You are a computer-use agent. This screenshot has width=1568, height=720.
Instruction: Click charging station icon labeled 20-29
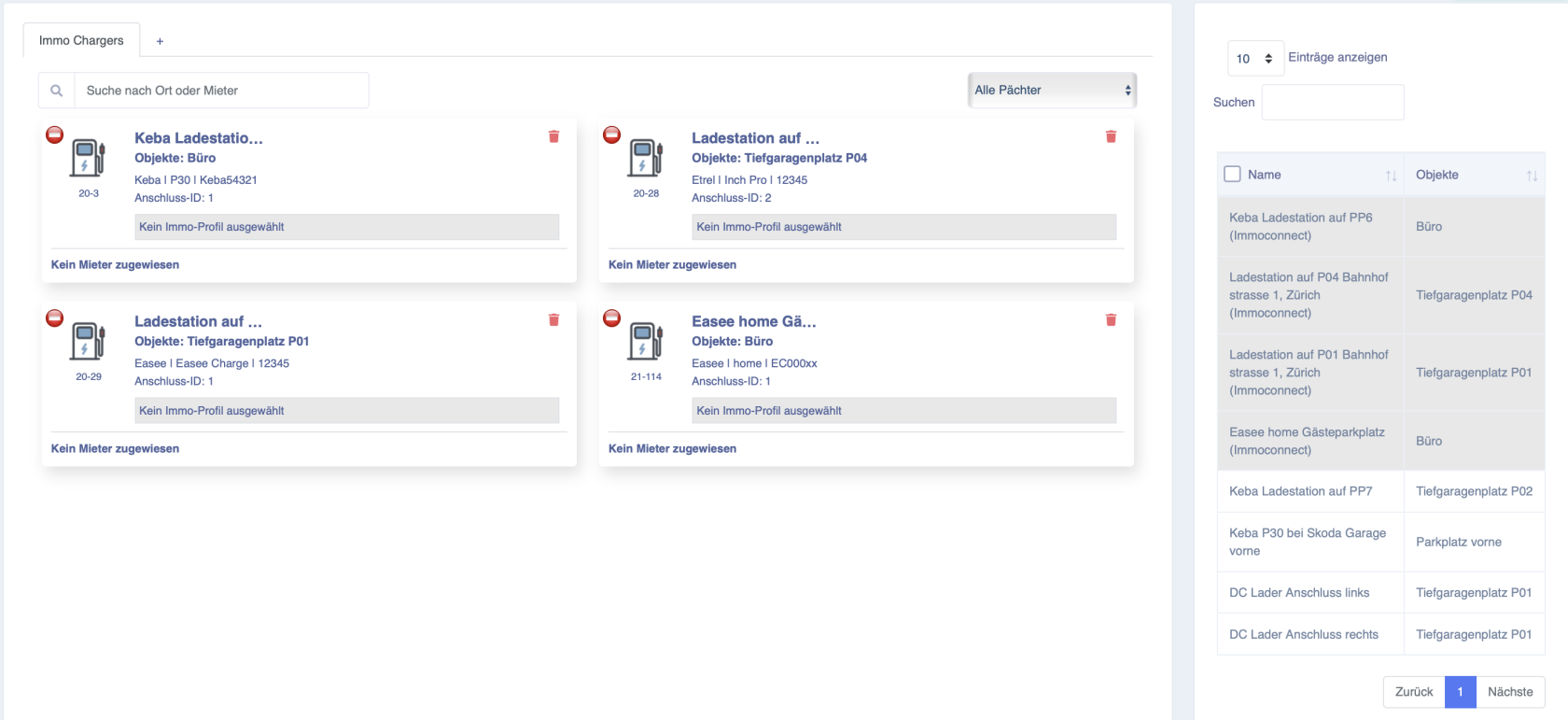coord(88,341)
